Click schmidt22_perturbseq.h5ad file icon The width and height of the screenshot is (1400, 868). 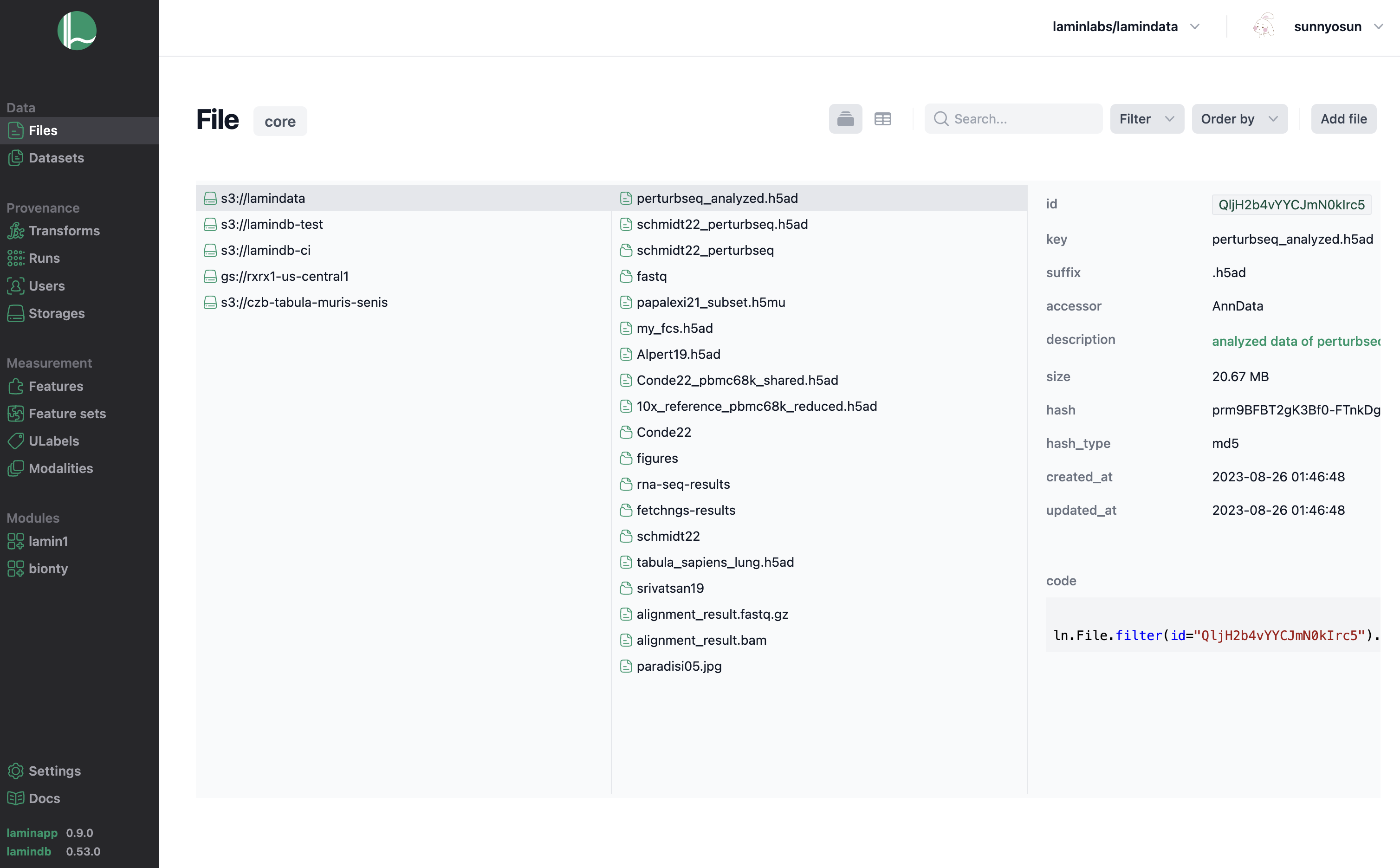coord(626,225)
